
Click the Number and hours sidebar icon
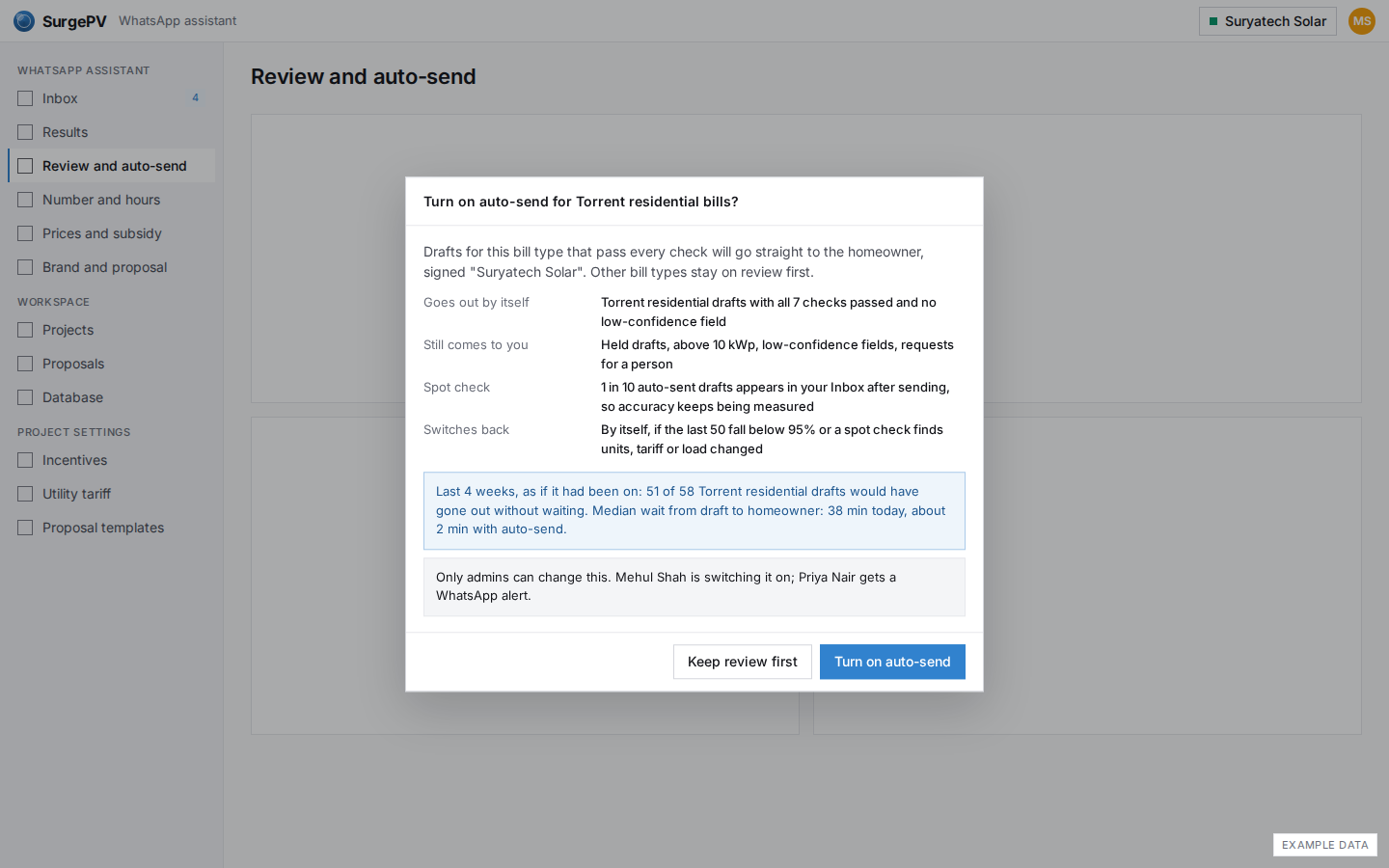[25, 200]
